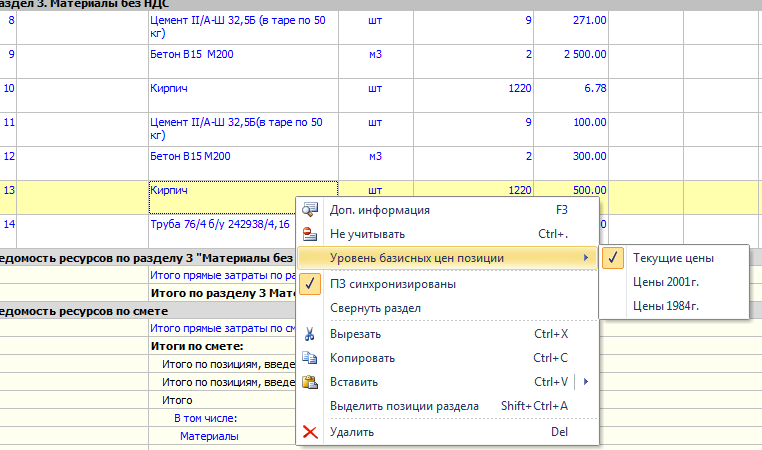Click the clipboard paste icon
762x450 pixels.
pos(311,382)
